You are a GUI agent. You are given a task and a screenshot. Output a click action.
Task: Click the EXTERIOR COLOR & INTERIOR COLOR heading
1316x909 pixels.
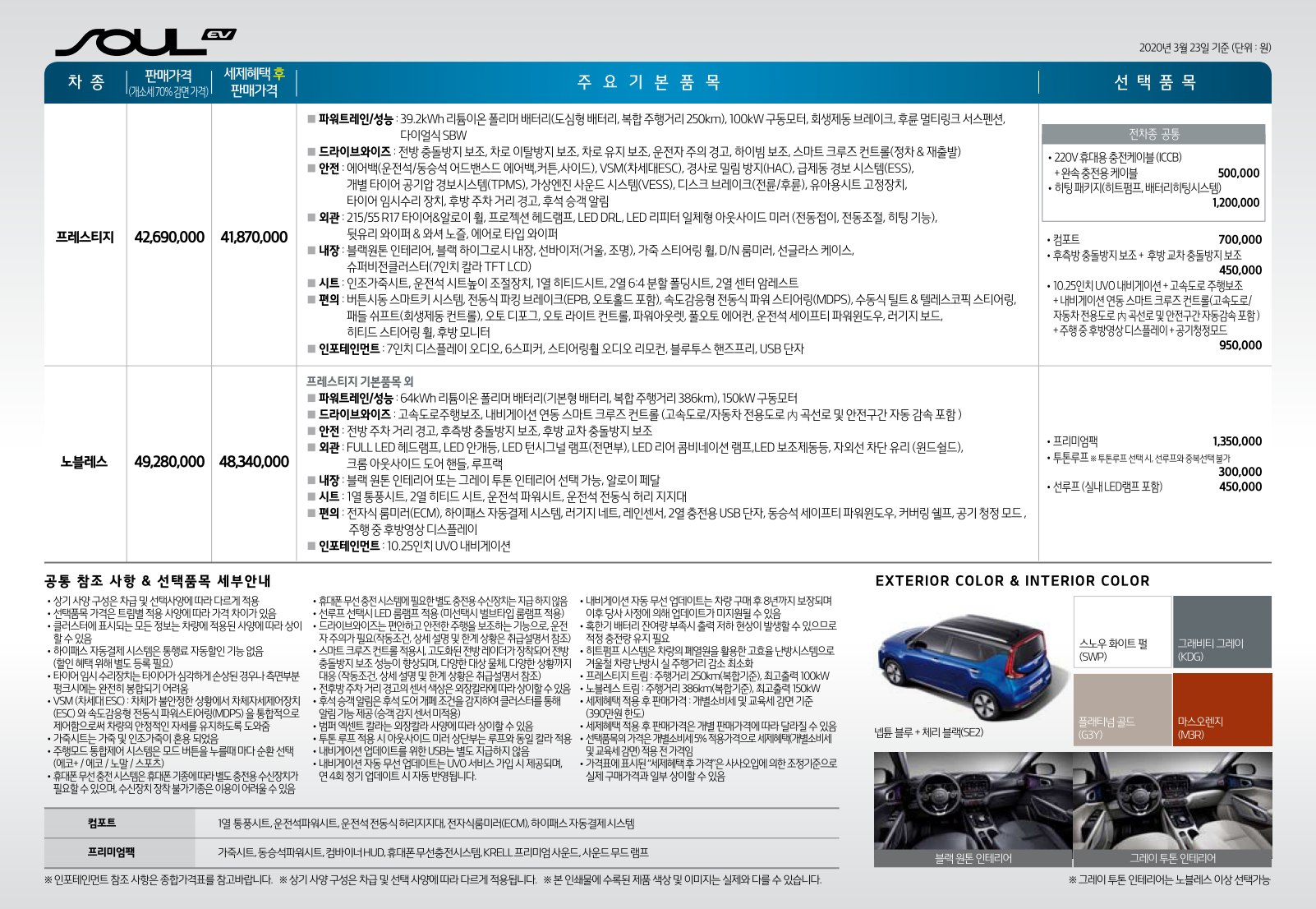(1012, 581)
